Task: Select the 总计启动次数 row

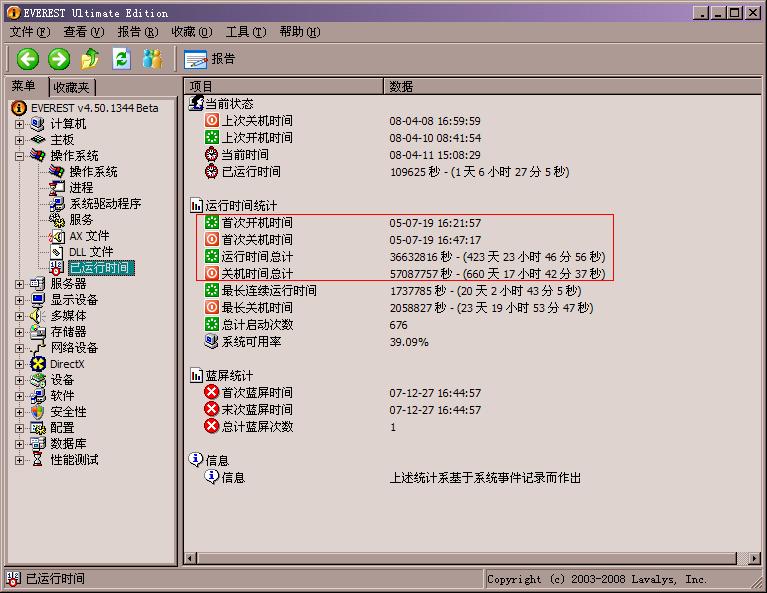Action: [306, 325]
